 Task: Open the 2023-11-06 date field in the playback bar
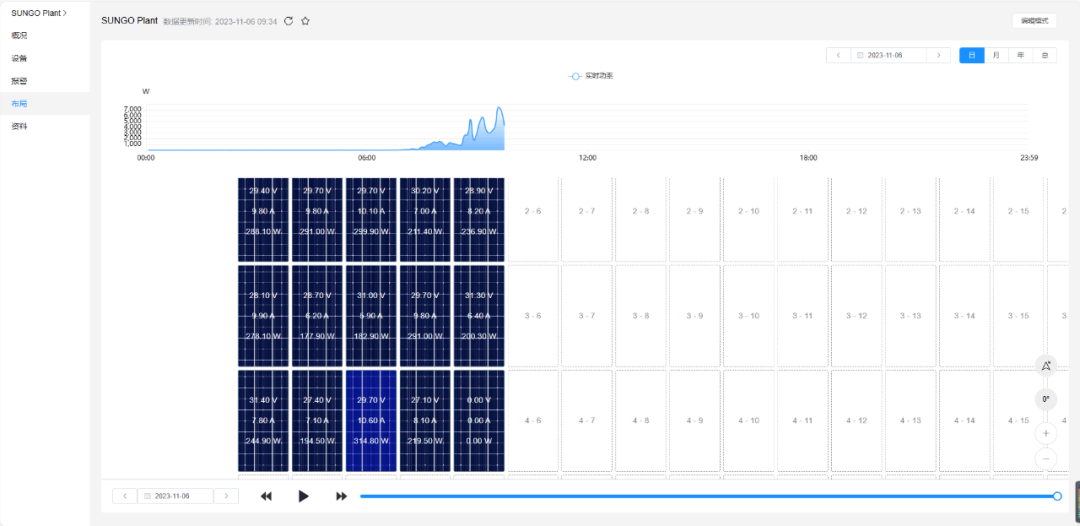[176, 496]
